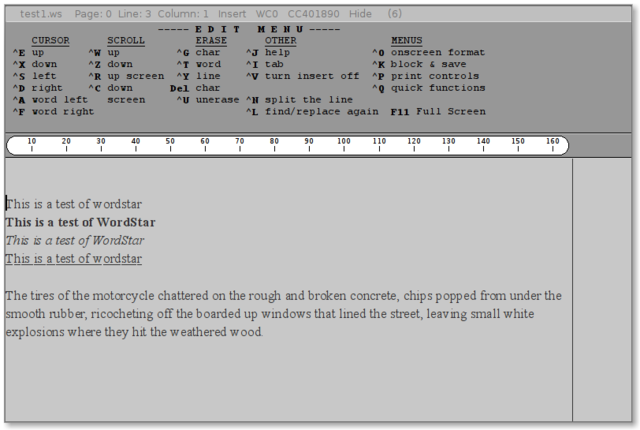Select '^J help' command
Image resolution: width=640 pixels, height=430 pixels.
pyautogui.click(x=268, y=53)
